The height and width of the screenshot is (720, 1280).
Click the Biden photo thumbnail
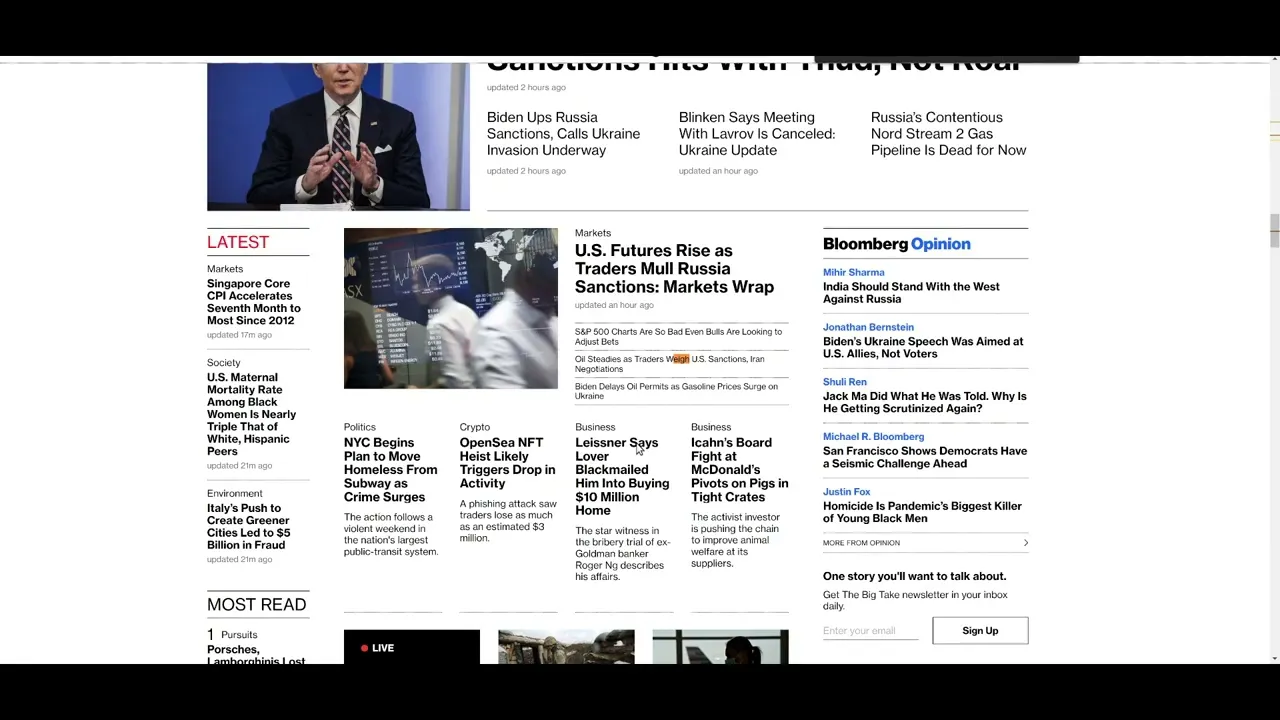click(x=338, y=137)
